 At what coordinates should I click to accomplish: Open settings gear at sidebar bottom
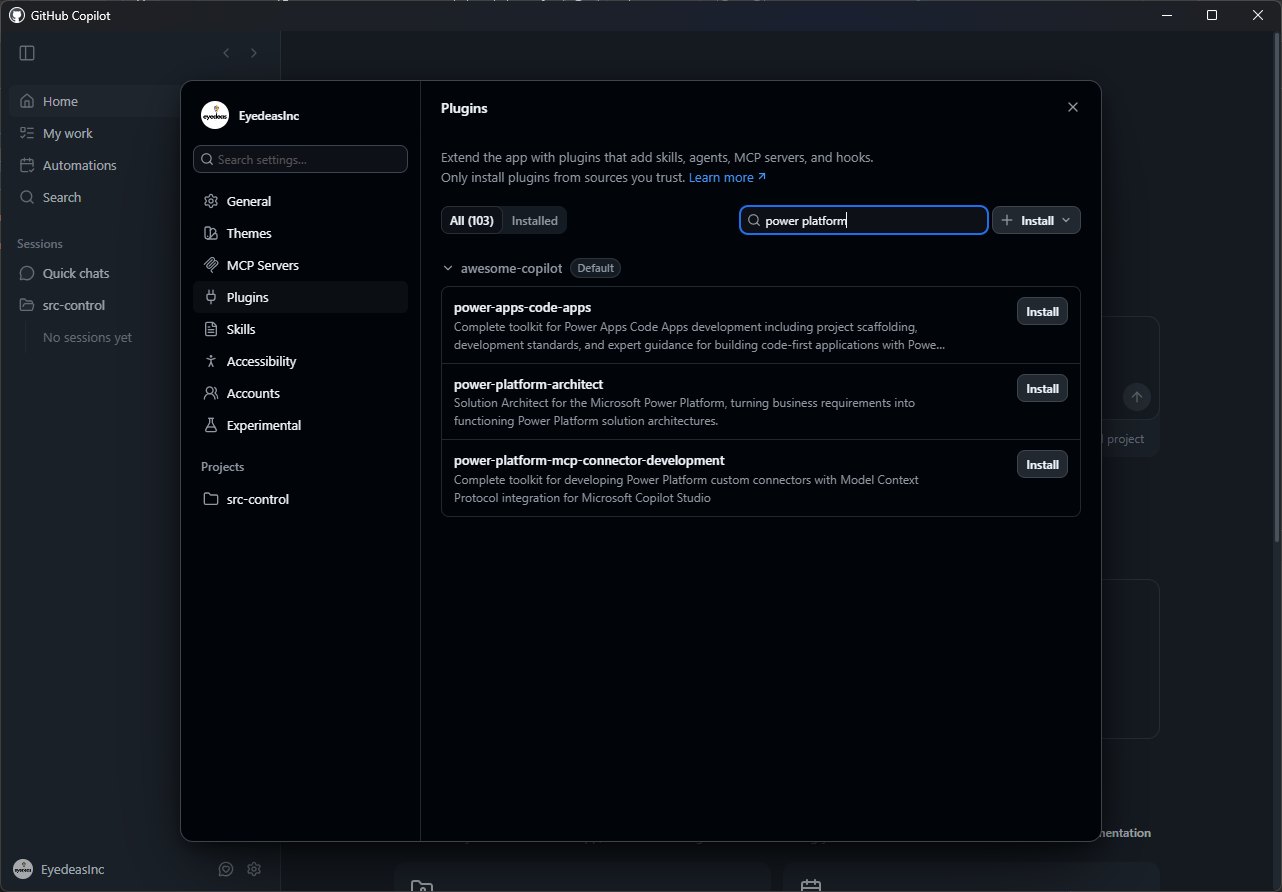click(x=254, y=869)
